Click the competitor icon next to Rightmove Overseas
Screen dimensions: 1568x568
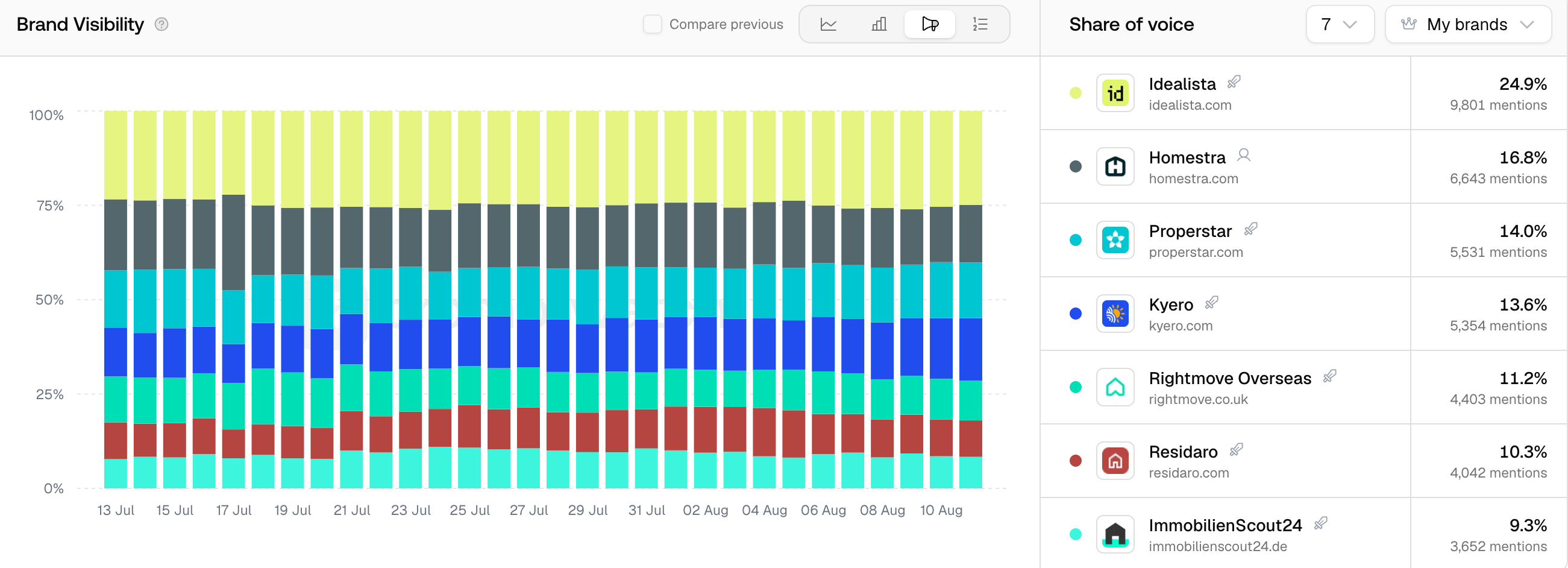(x=1330, y=376)
